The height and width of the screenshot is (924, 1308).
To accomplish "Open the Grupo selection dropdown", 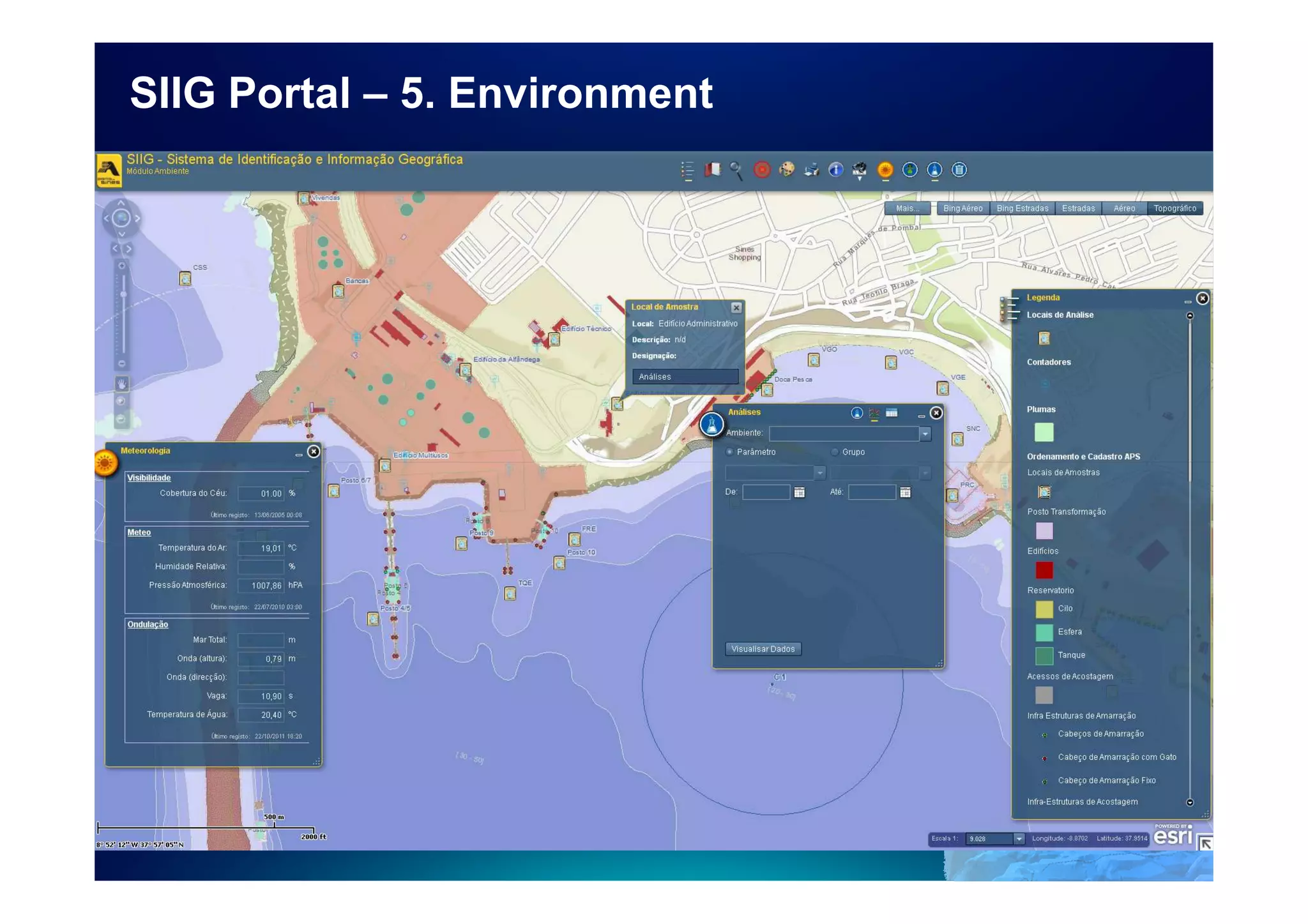I will click(x=925, y=473).
